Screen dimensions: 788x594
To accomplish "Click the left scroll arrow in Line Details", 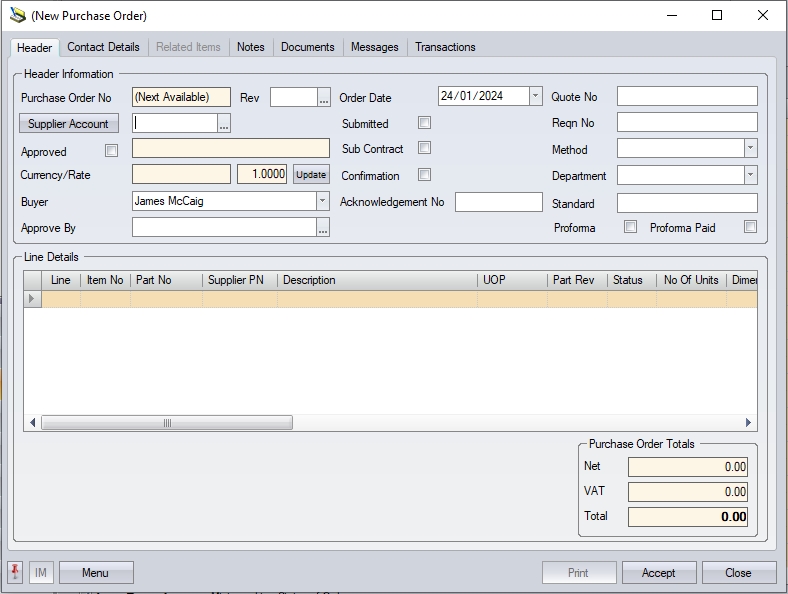I will coord(33,423).
